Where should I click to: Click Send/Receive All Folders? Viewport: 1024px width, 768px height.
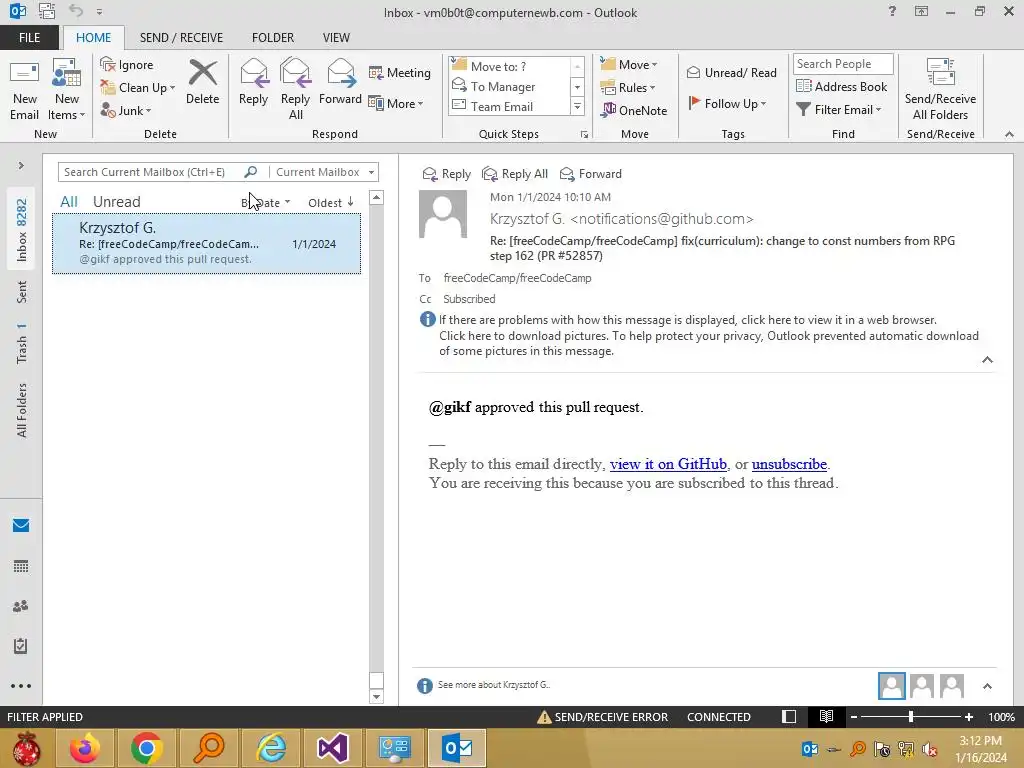(940, 90)
